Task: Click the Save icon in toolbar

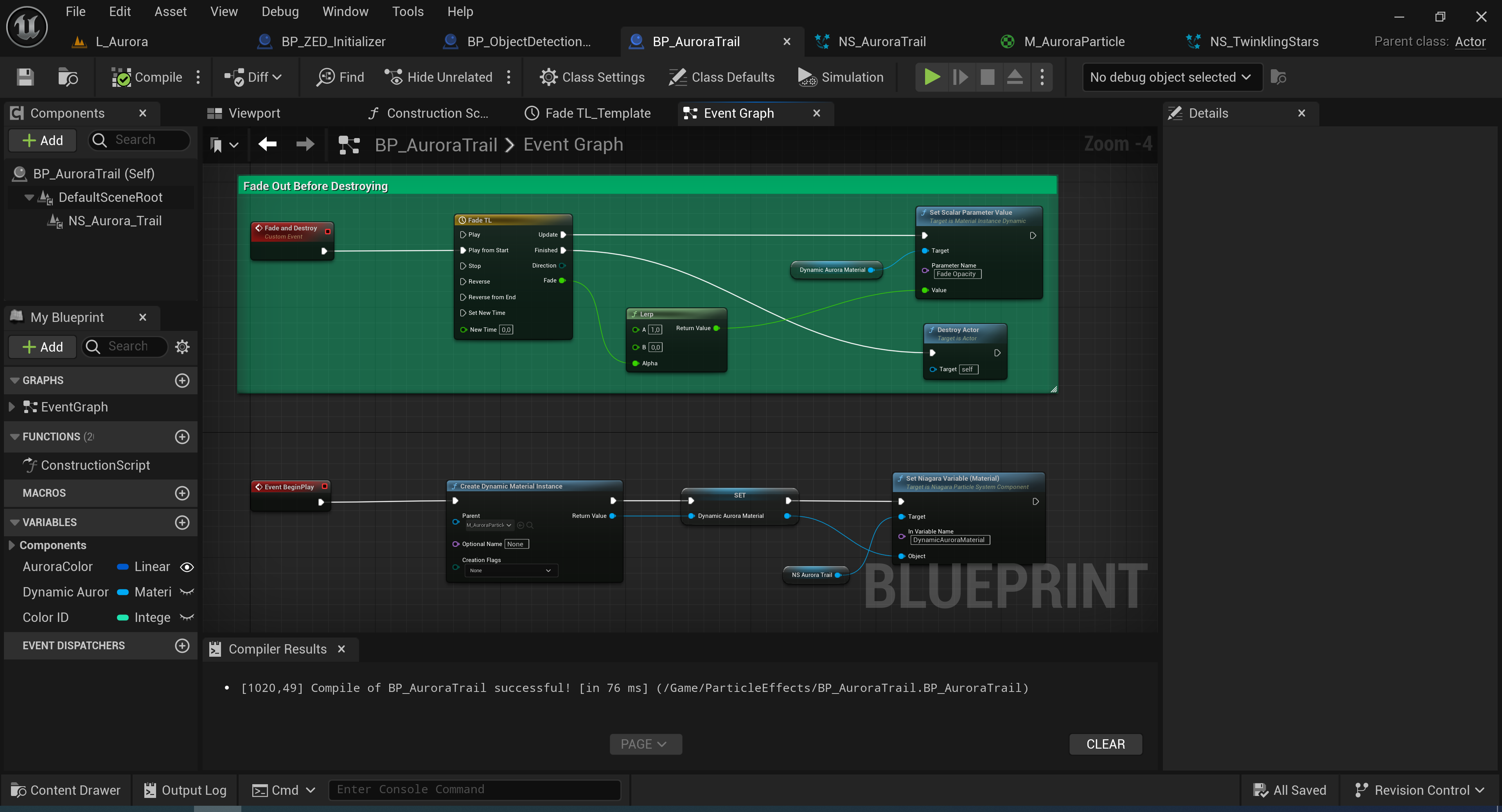Action: 25,77
